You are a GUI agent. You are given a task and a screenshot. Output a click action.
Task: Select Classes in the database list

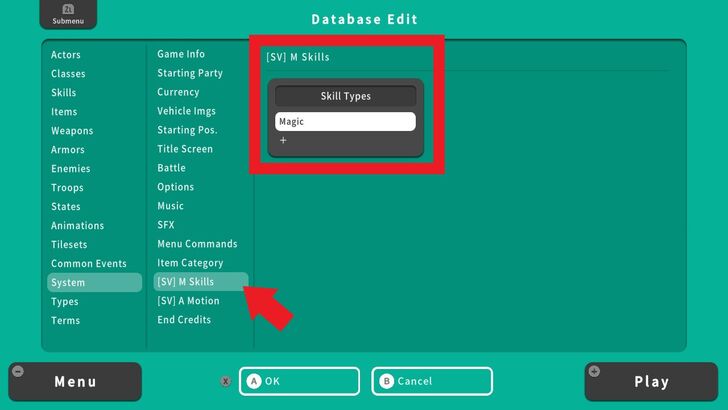68,74
